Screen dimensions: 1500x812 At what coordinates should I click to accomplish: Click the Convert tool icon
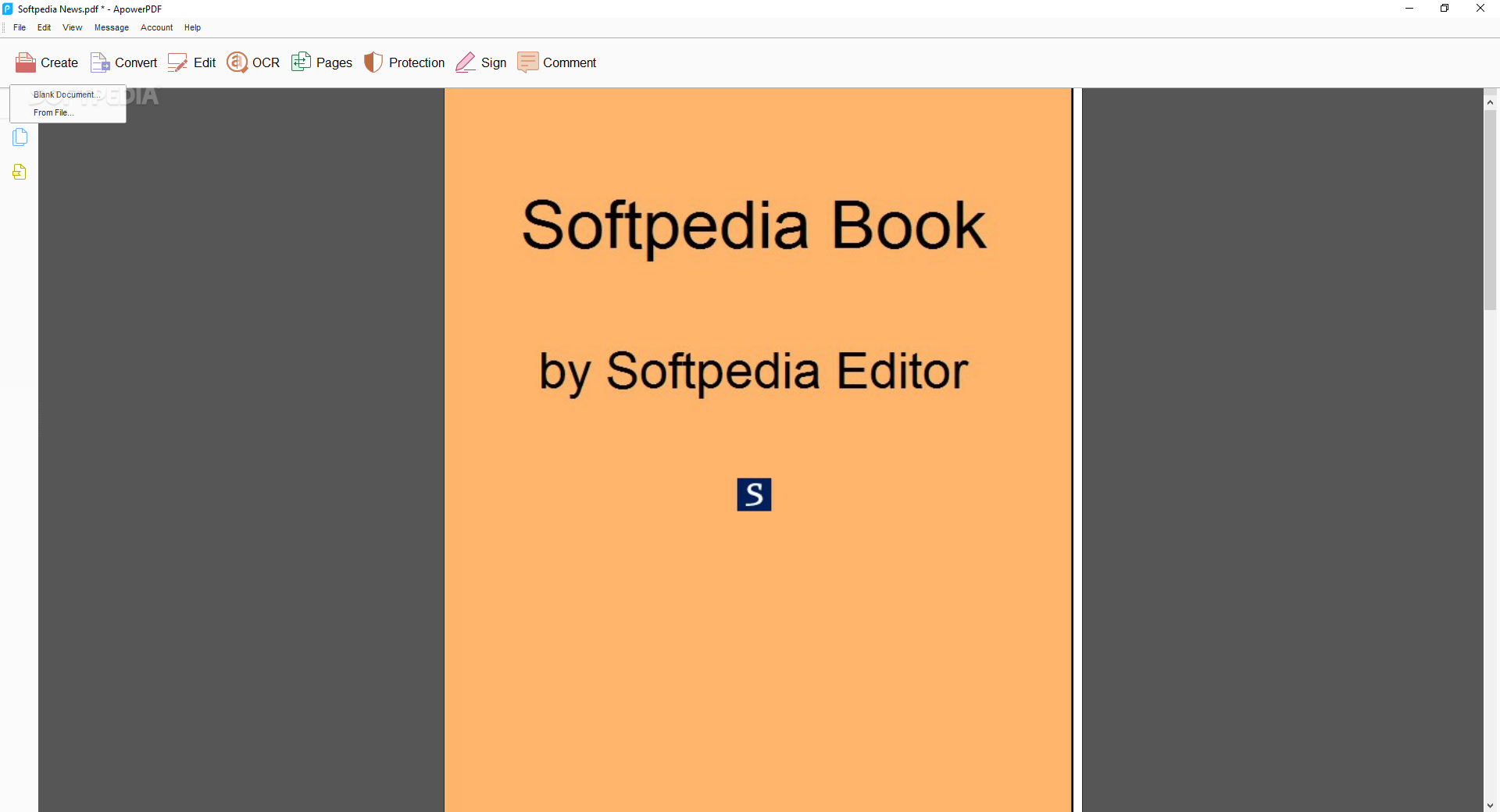[100, 62]
